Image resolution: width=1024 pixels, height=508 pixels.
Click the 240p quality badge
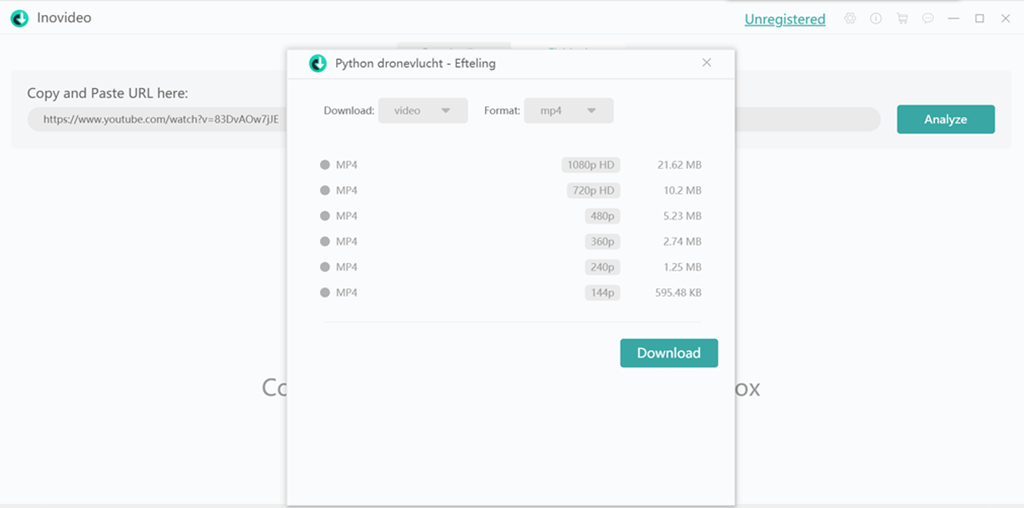602,267
